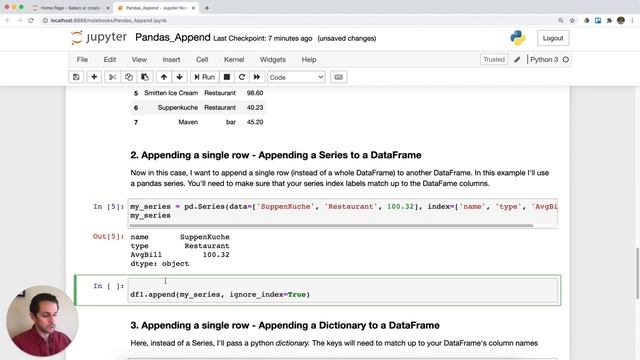Move selected cell up arrow
Viewport: 640px width, 360px height.
tap(164, 77)
